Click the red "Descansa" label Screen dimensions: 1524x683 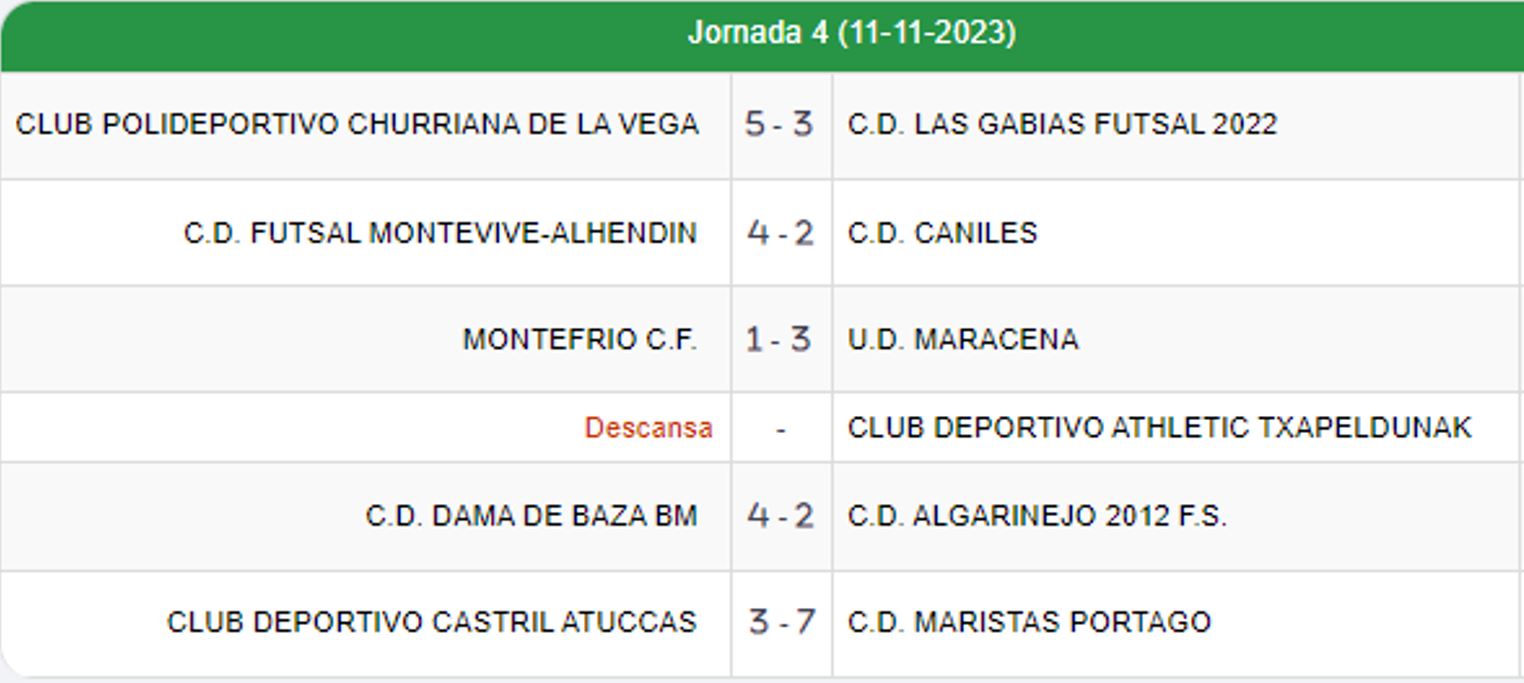(648, 428)
